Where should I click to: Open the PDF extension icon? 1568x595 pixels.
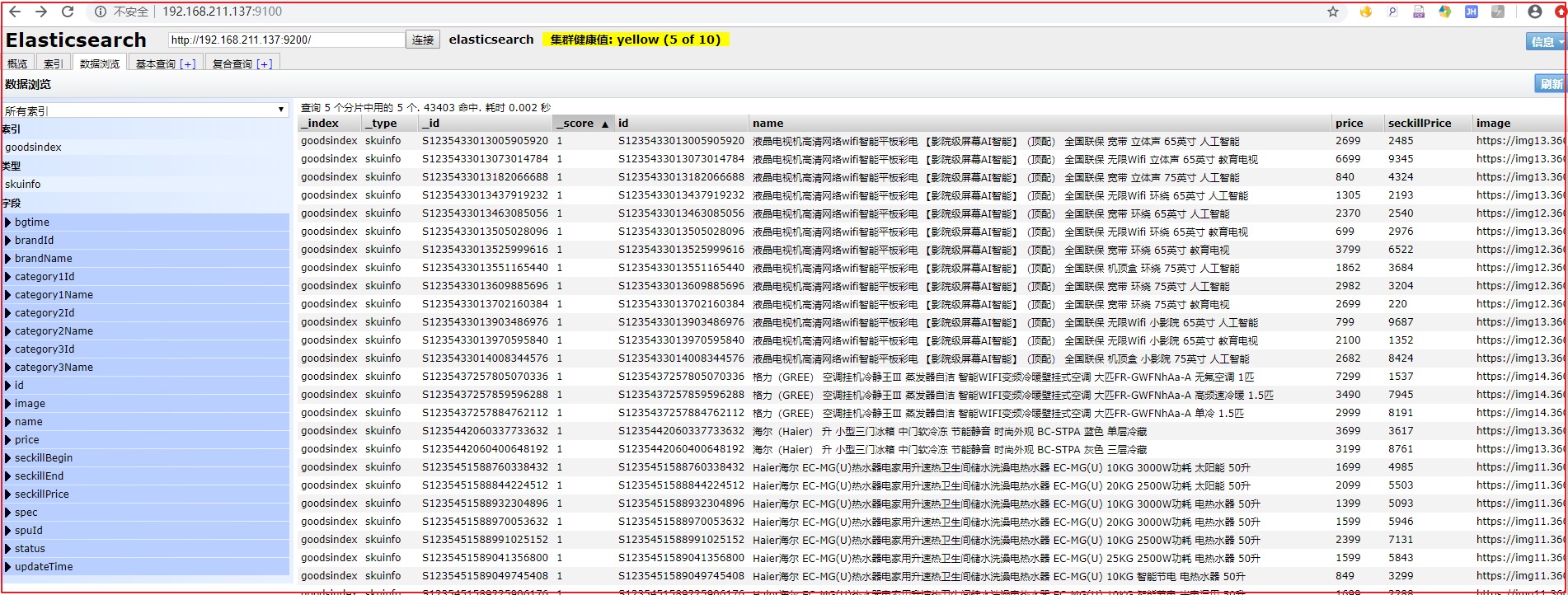tap(1419, 12)
